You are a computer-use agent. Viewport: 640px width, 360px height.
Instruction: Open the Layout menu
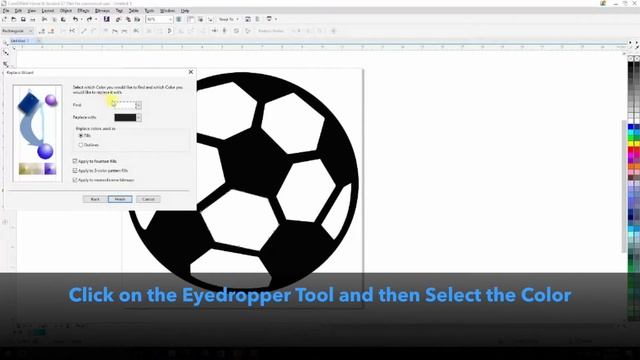[x=48, y=11]
